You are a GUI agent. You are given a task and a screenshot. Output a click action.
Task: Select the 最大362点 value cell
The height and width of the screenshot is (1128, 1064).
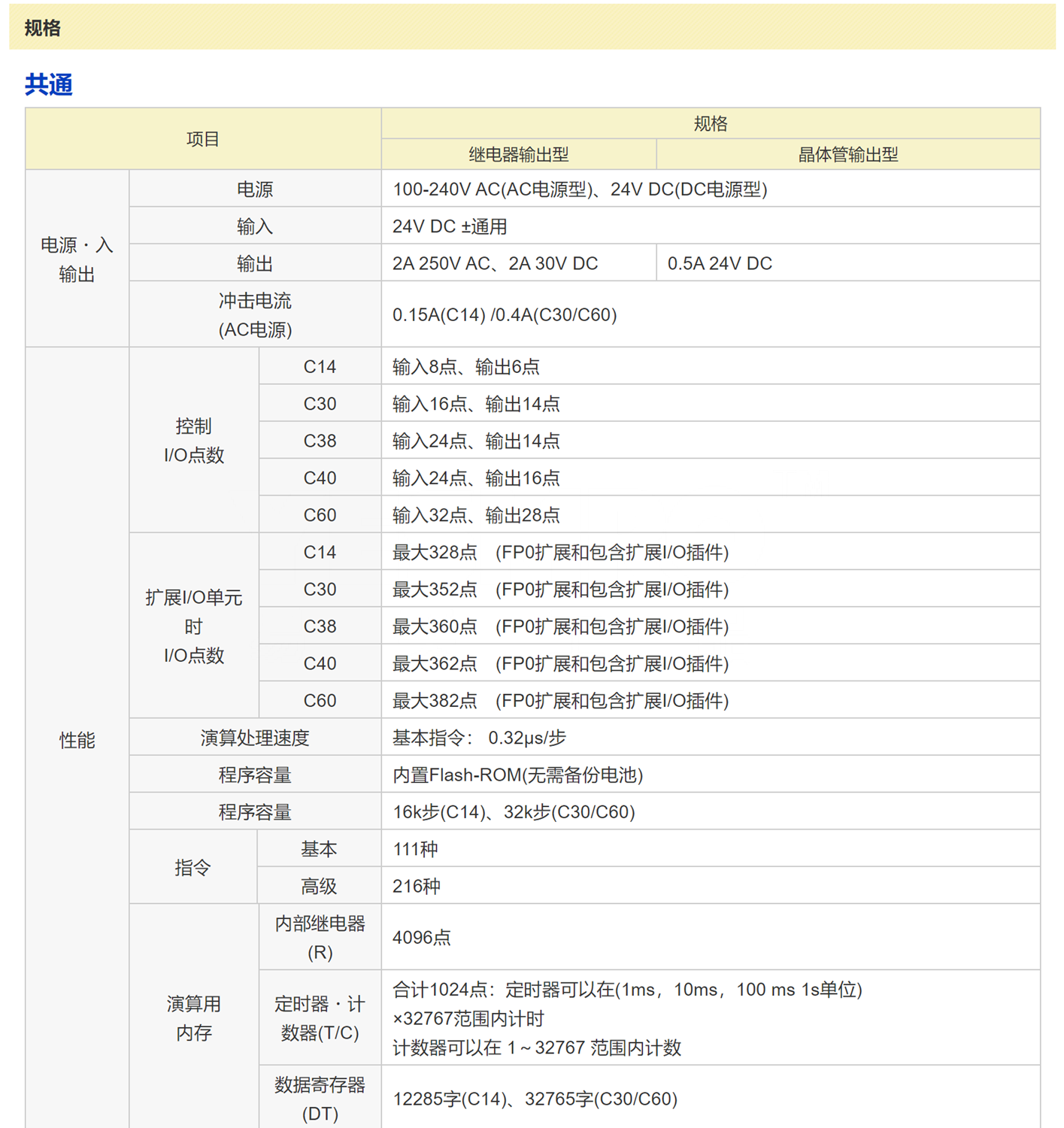tap(711, 663)
